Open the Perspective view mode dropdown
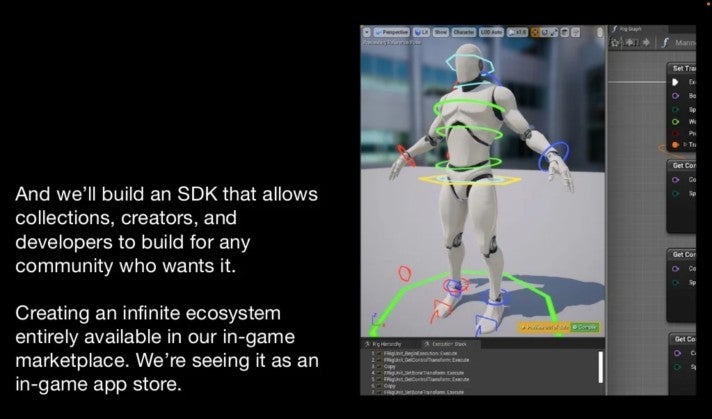The image size is (712, 419). coord(390,32)
